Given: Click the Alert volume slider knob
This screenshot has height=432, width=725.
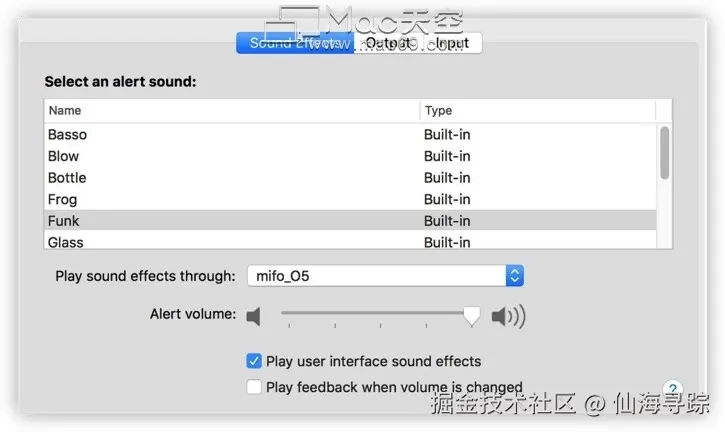Looking at the screenshot, I should (x=472, y=316).
